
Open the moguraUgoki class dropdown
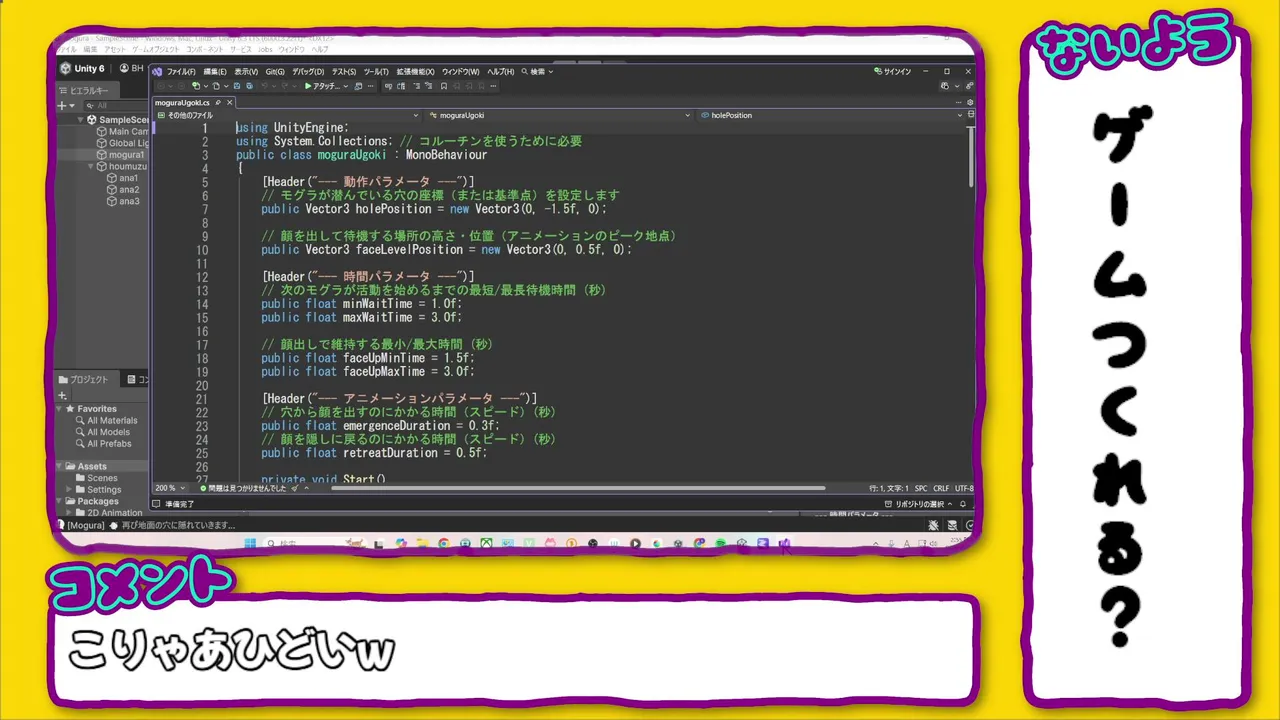click(x=560, y=115)
